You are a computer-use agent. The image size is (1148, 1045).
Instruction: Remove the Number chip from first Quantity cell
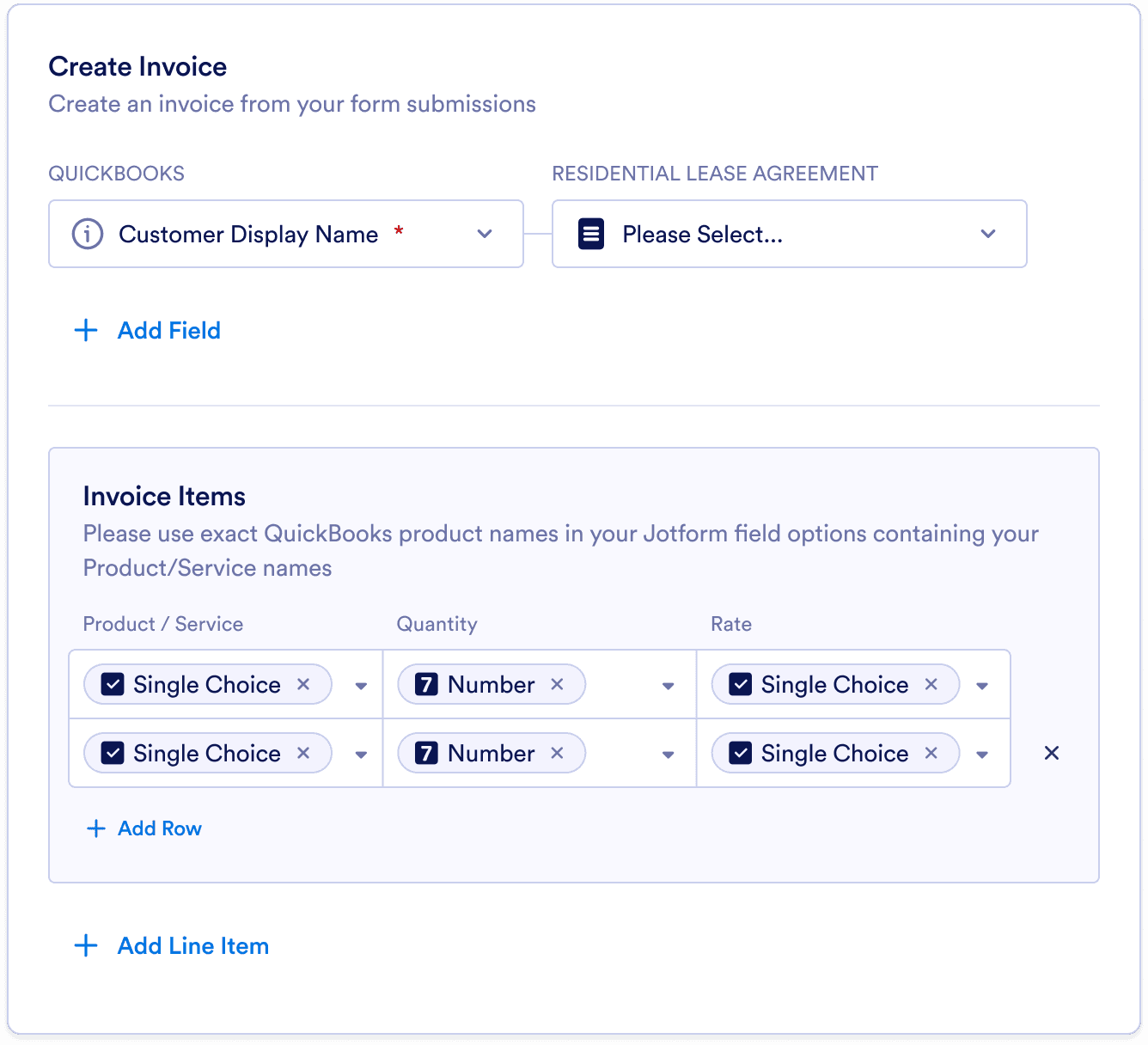pos(557,684)
